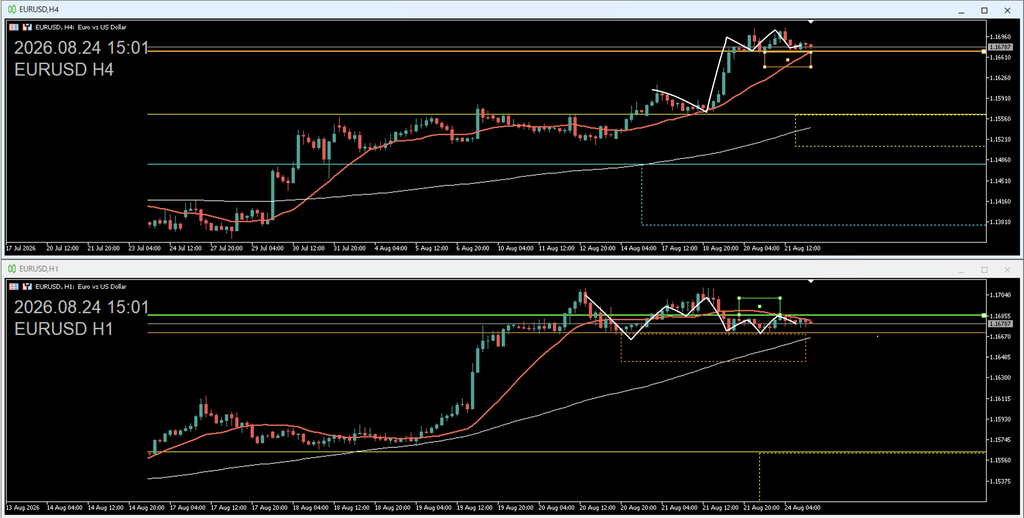Click the 'EURUSD H4' large text label

pyautogui.click(x=64, y=69)
